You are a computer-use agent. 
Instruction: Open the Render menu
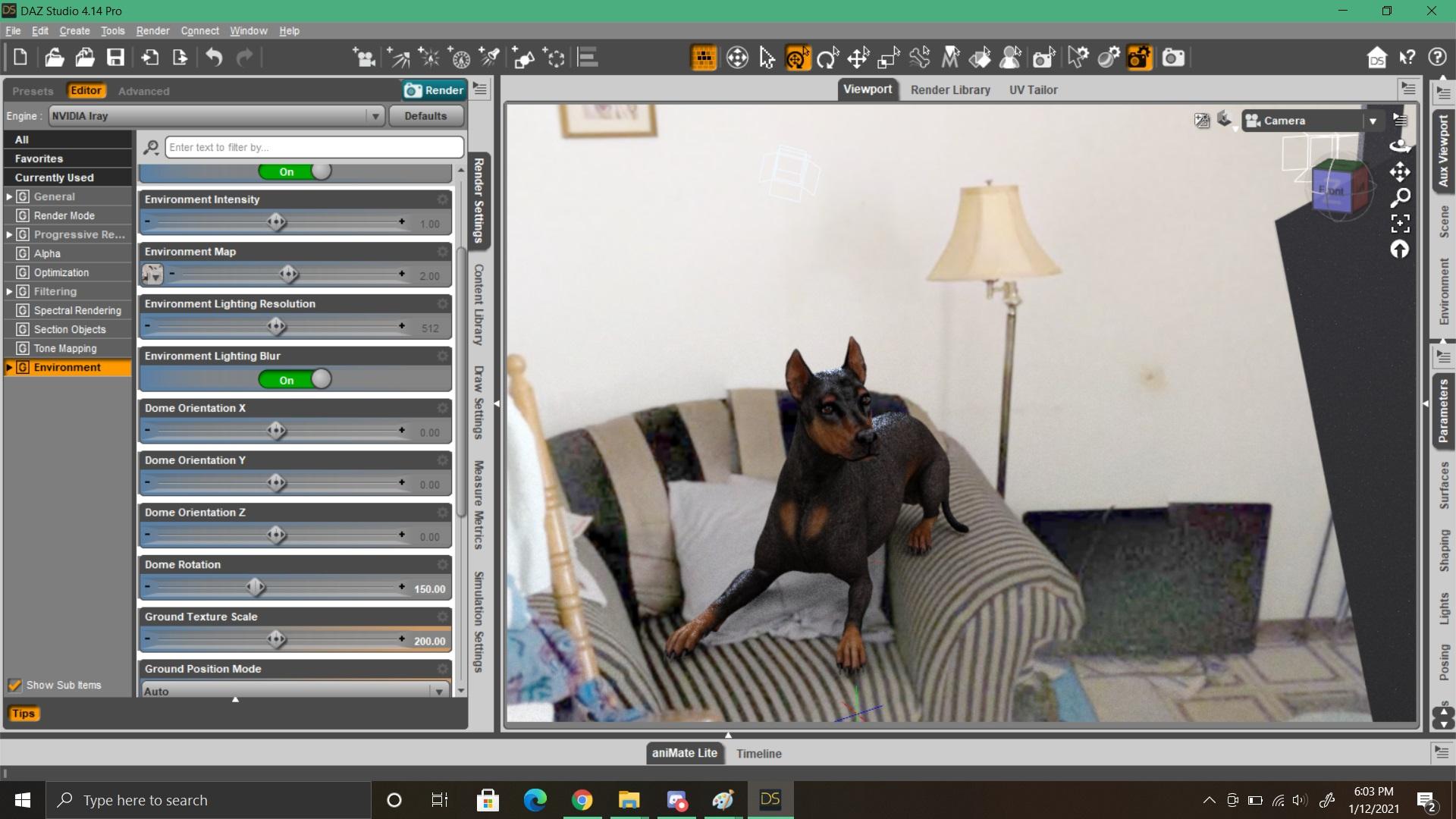(x=152, y=31)
